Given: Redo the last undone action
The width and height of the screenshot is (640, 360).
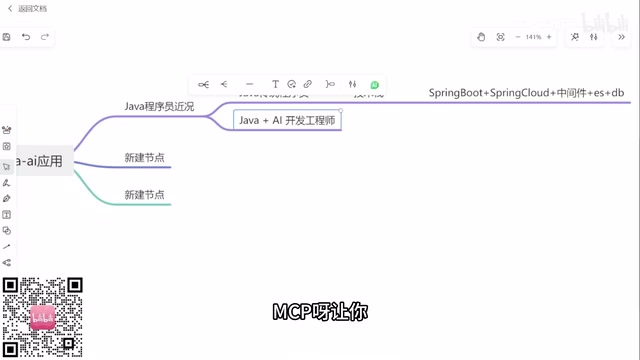Looking at the screenshot, I should pyautogui.click(x=45, y=37).
